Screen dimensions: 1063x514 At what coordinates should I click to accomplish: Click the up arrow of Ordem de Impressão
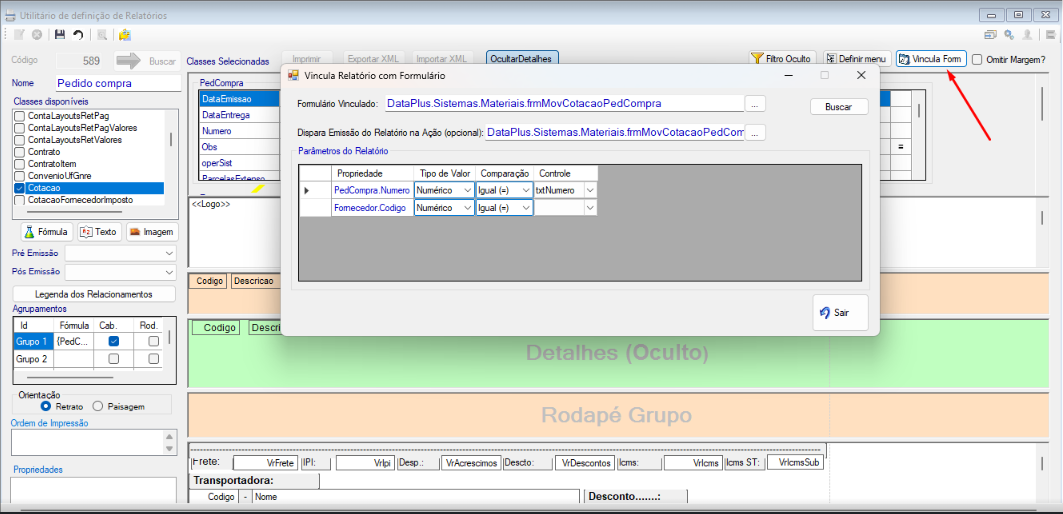tap(169, 436)
